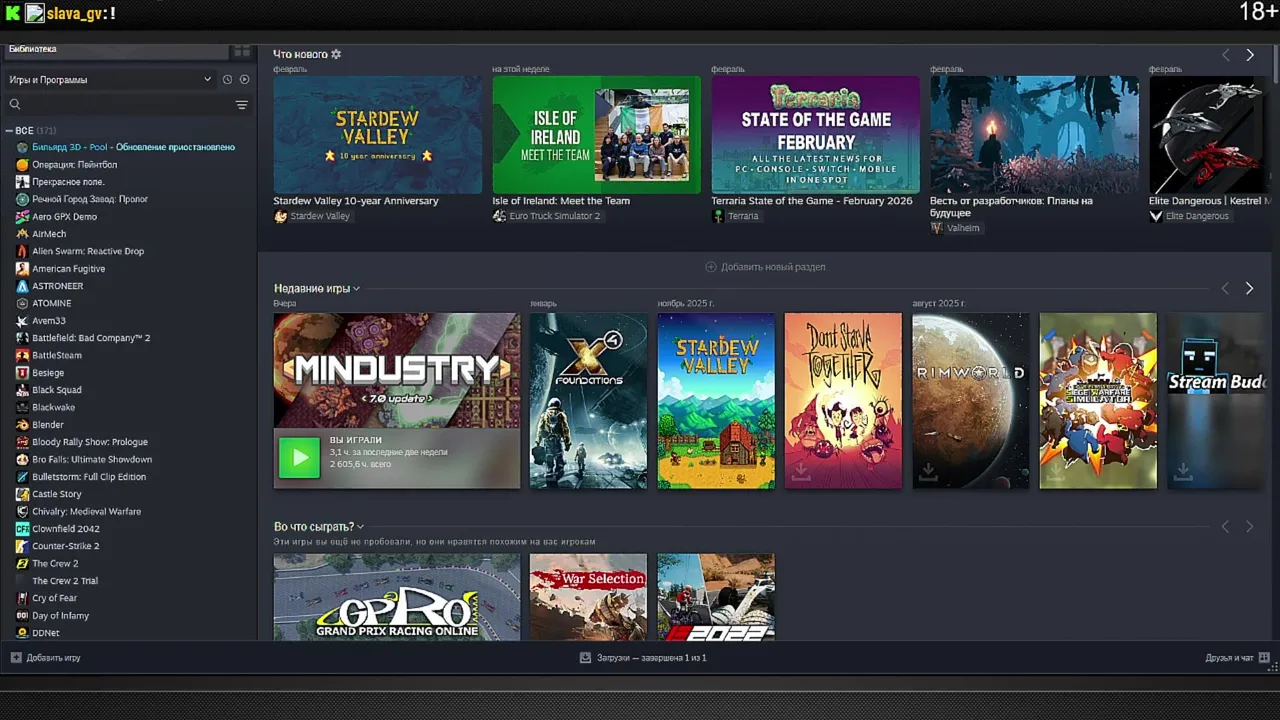Image resolution: width=1280 pixels, height=720 pixels.
Task: Click the Elite Dangerous small icon
Action: coord(1156,216)
